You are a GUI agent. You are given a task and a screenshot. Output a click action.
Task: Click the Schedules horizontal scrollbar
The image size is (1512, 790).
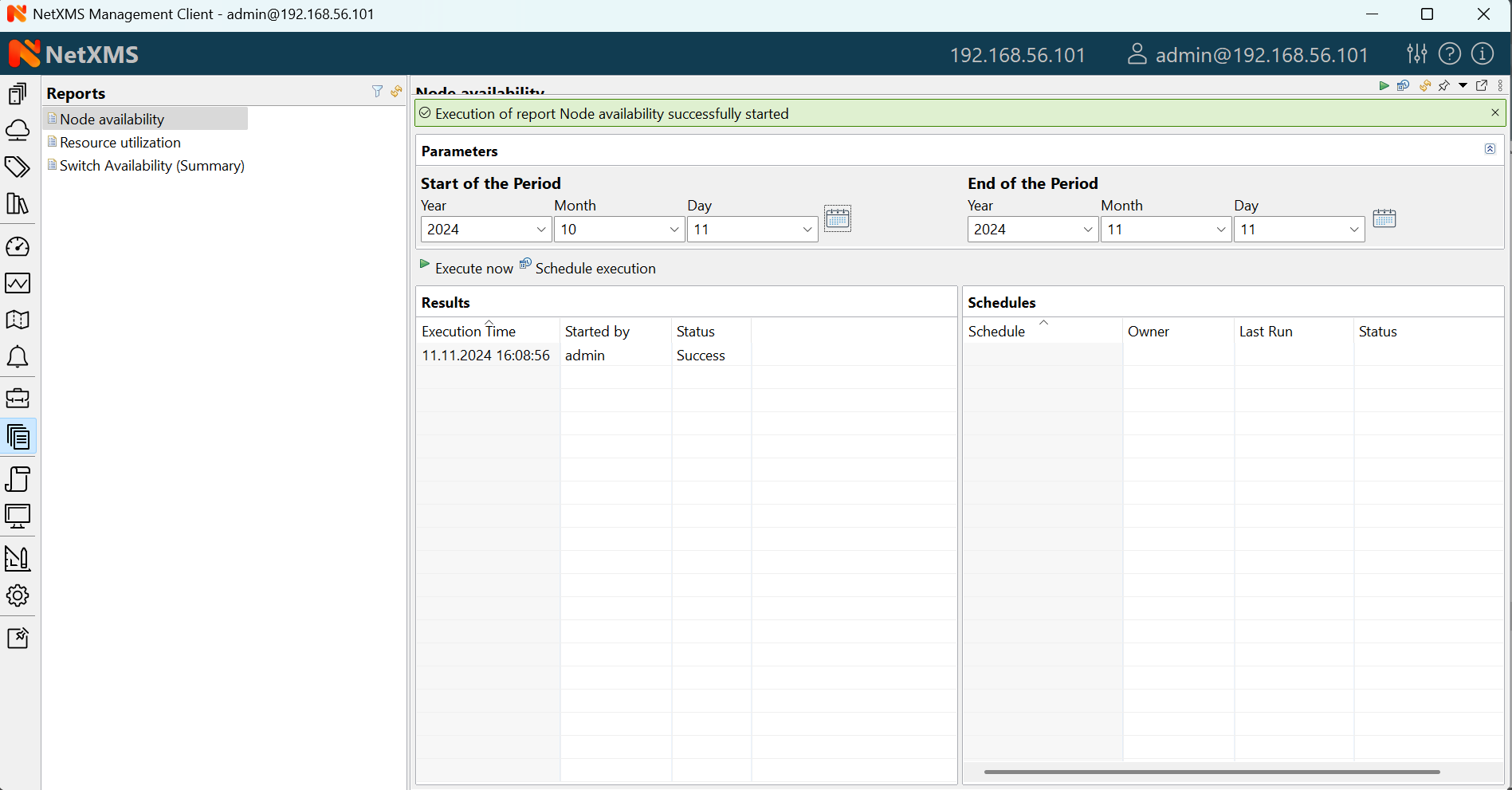(1212, 772)
